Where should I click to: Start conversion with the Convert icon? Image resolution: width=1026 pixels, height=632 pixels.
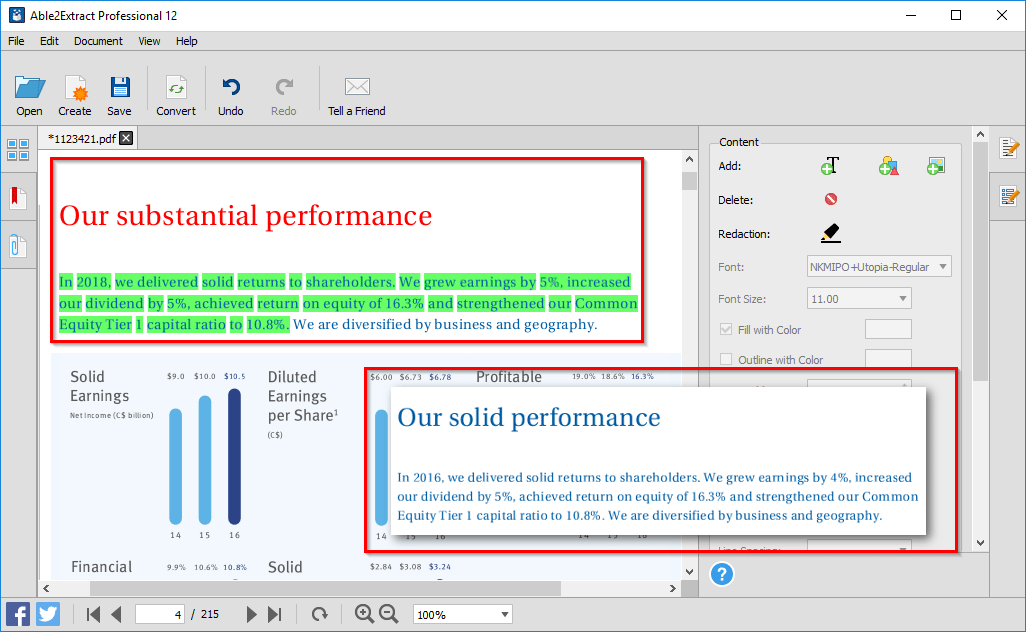[175, 96]
